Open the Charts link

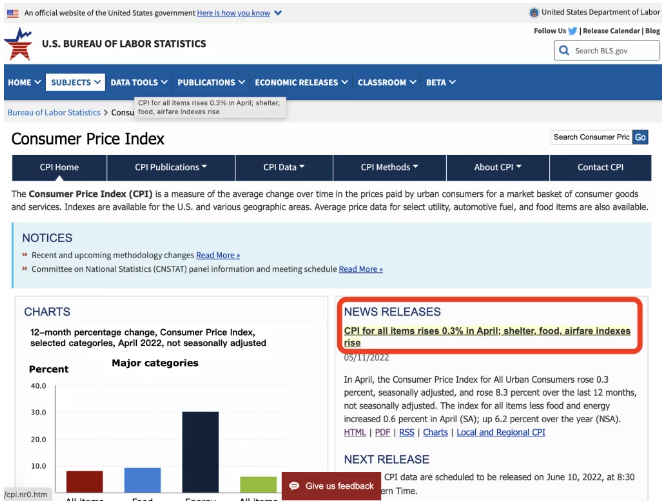point(435,432)
